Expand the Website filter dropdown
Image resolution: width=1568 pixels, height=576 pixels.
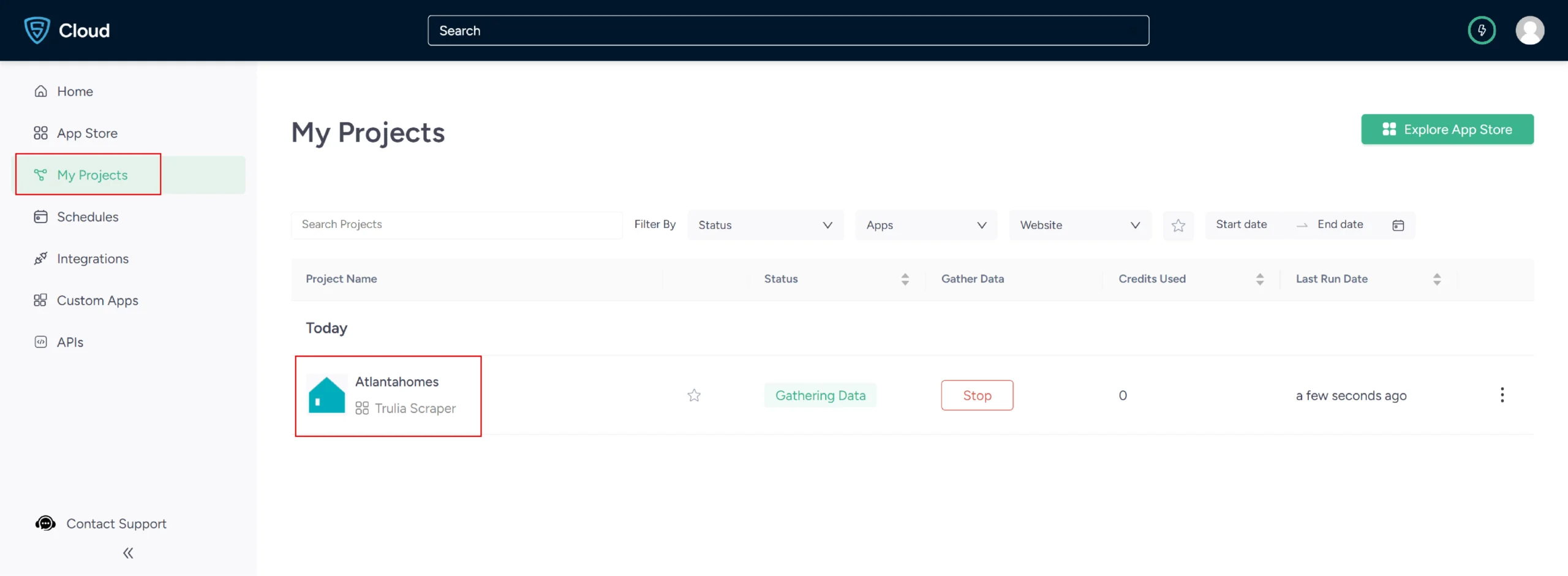pyautogui.click(x=1080, y=225)
